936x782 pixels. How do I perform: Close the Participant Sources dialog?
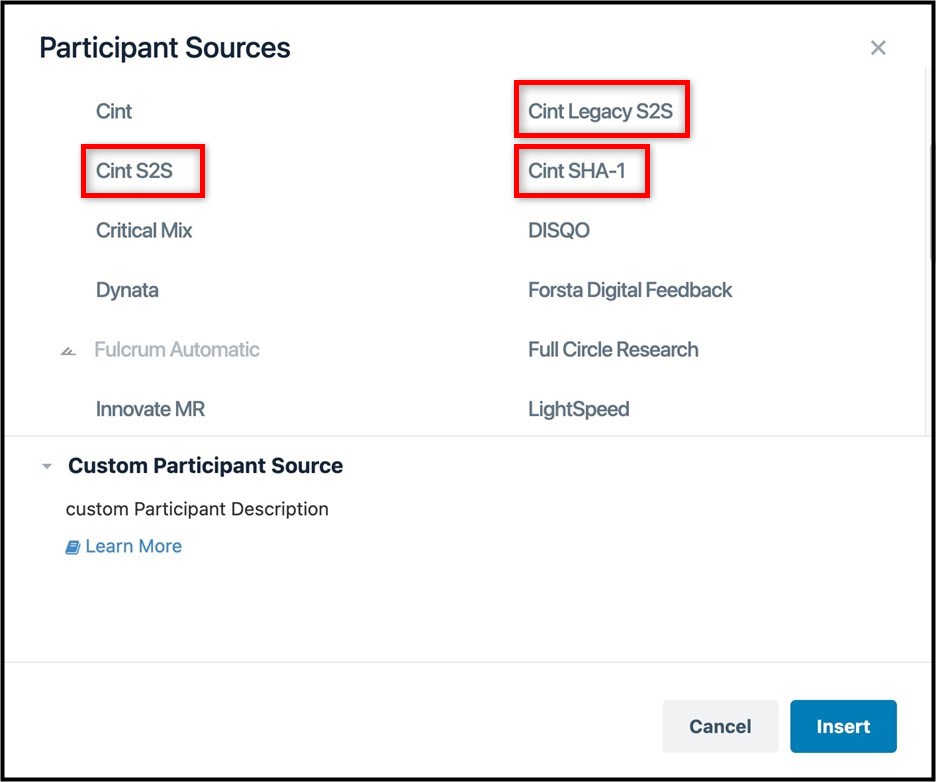click(877, 47)
